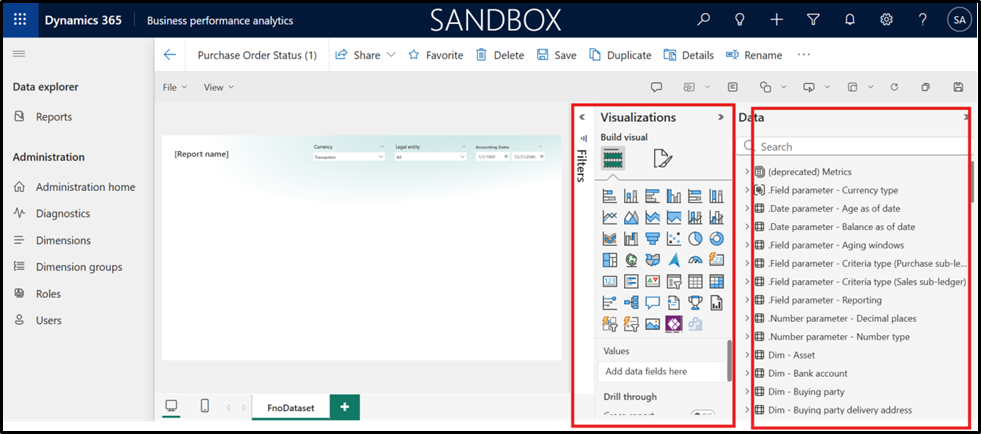Expand the Filters pane
This screenshot has height=434, width=981.
point(581,117)
